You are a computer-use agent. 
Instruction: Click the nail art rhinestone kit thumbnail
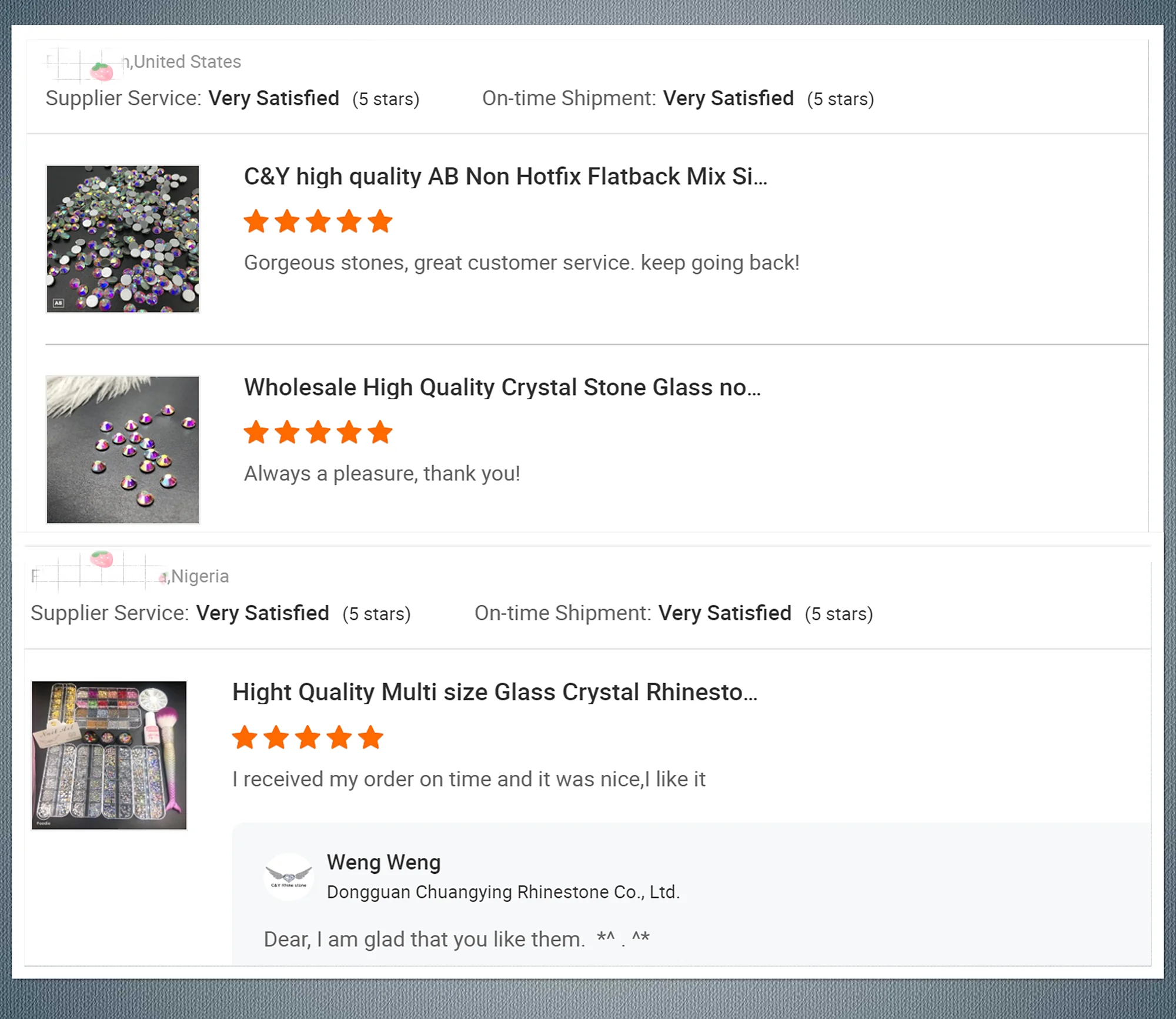click(109, 755)
